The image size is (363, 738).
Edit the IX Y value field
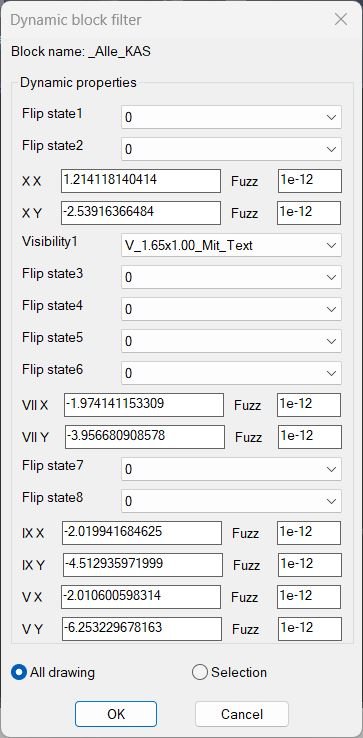point(143,565)
